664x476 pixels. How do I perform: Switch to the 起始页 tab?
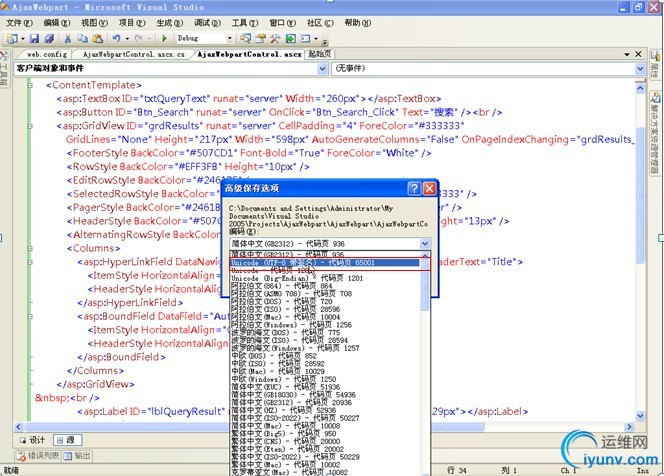click(x=320, y=54)
